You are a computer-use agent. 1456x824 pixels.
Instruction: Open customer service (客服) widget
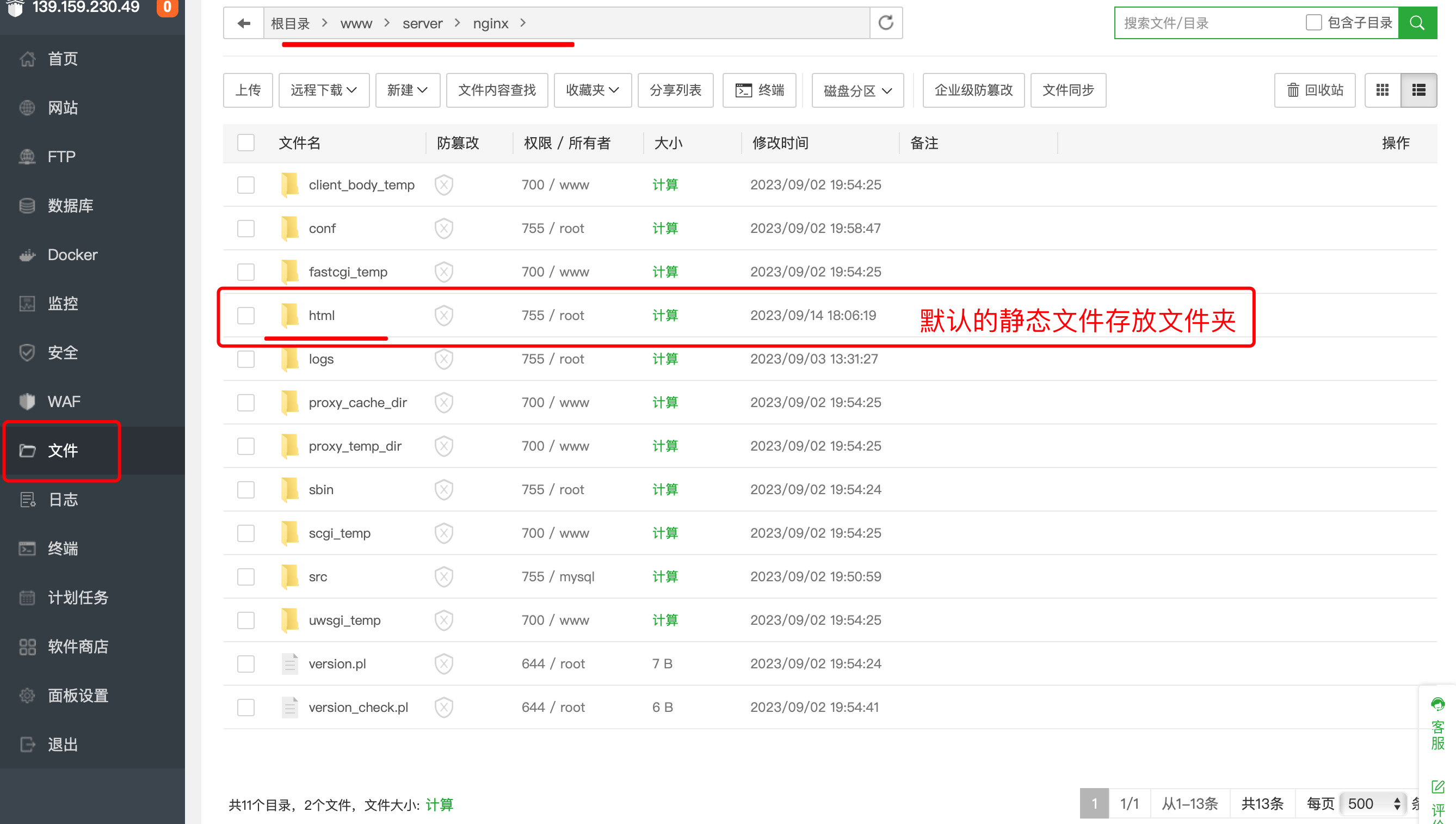tap(1438, 723)
